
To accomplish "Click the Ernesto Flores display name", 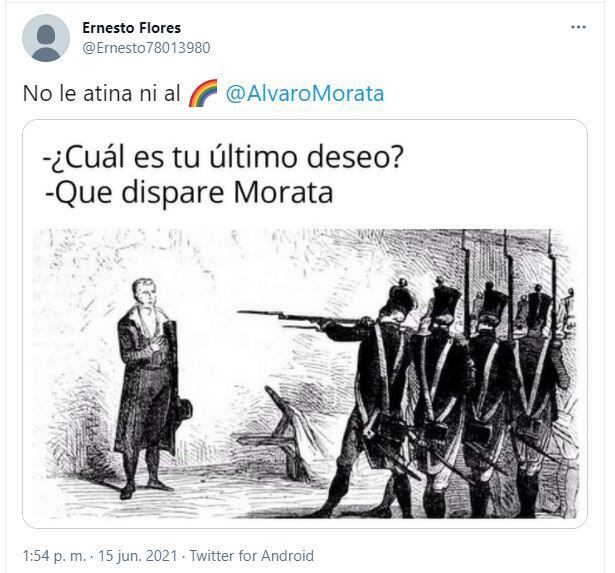I will click(x=131, y=28).
